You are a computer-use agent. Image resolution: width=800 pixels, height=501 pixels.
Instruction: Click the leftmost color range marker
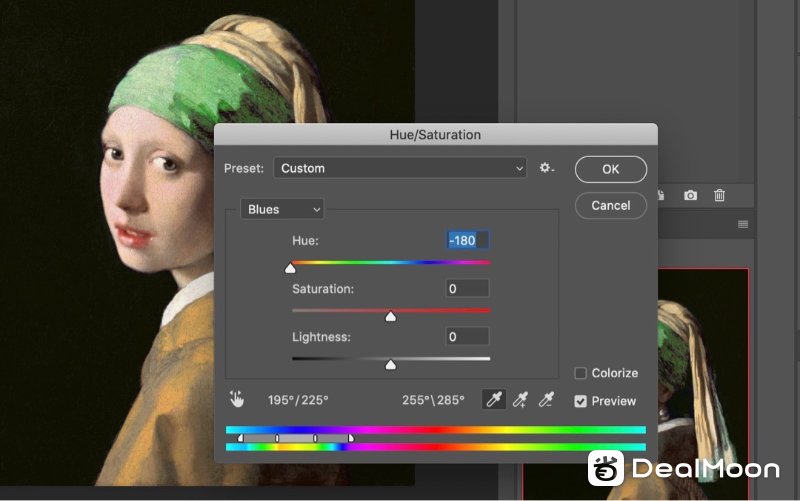coord(241,438)
